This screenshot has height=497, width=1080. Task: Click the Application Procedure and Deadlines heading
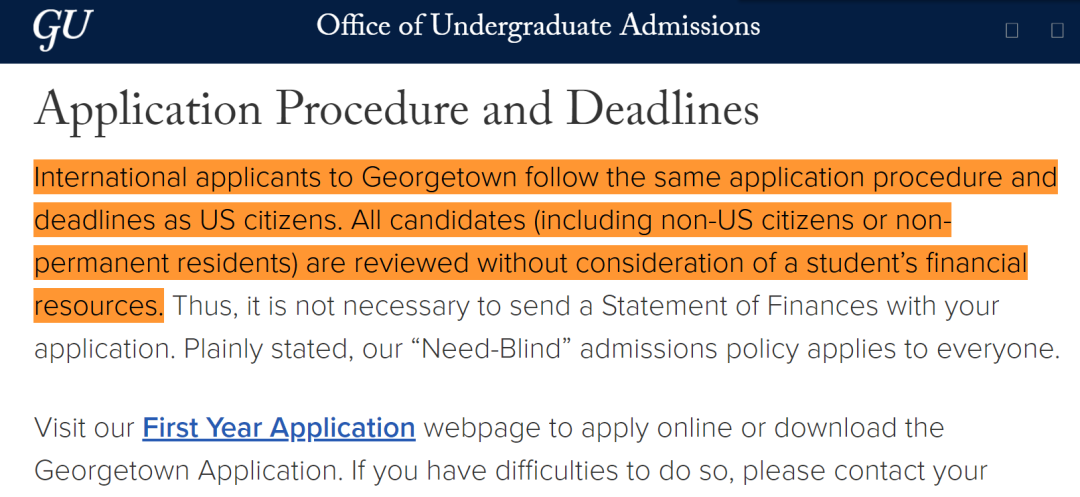396,109
